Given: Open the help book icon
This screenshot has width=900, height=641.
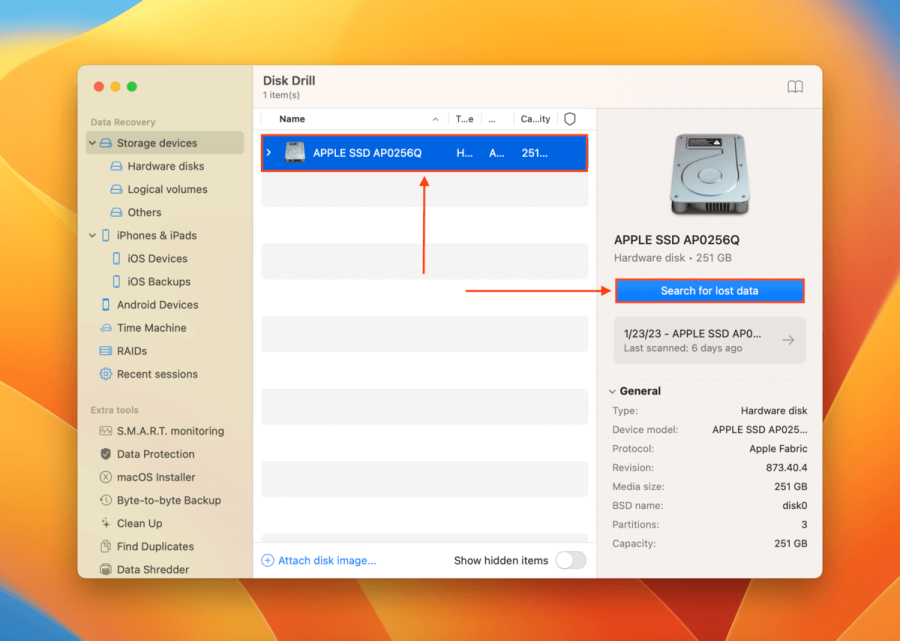Looking at the screenshot, I should click(795, 87).
